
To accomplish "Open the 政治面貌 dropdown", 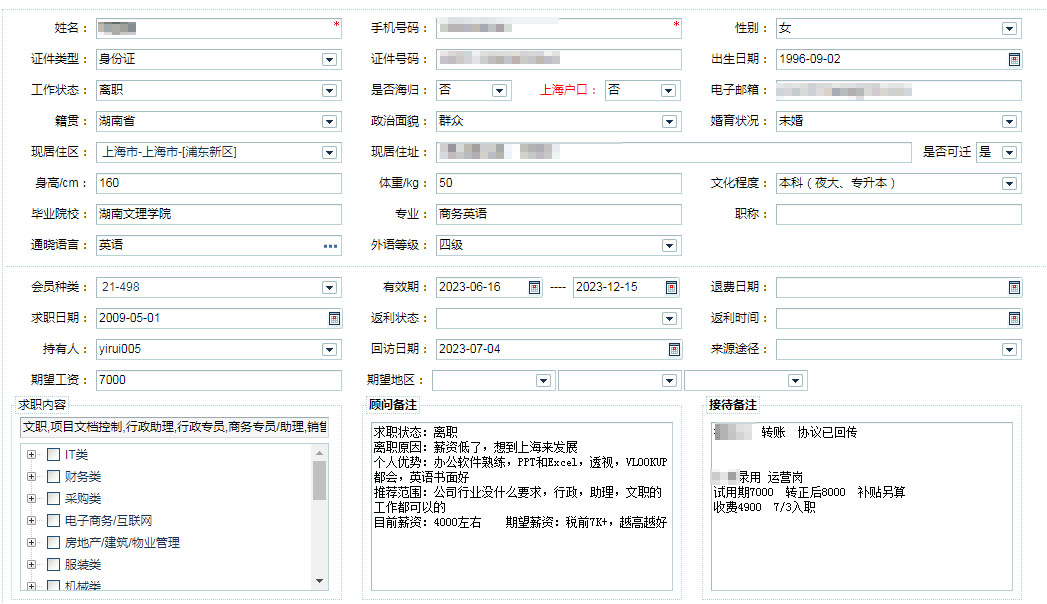I will [669, 121].
